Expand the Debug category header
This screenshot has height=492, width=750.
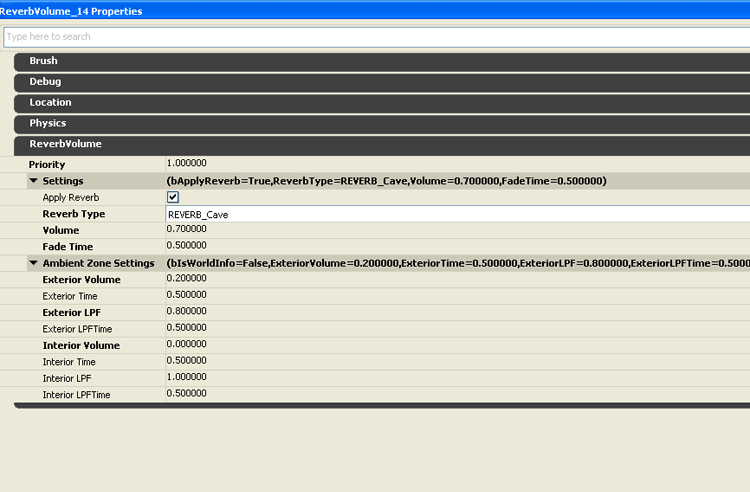tap(382, 82)
